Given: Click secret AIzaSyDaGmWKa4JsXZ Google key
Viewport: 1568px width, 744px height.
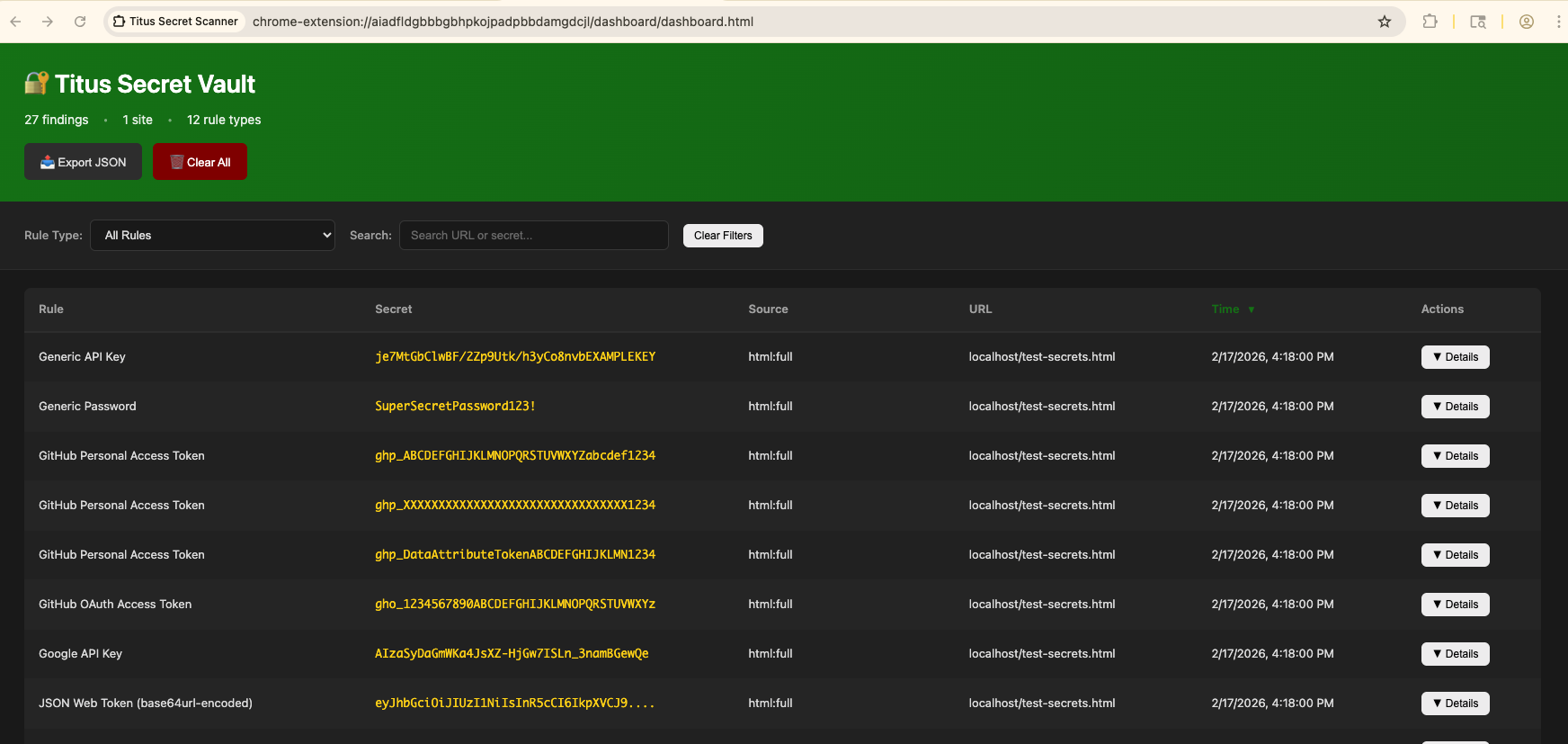Looking at the screenshot, I should point(512,654).
